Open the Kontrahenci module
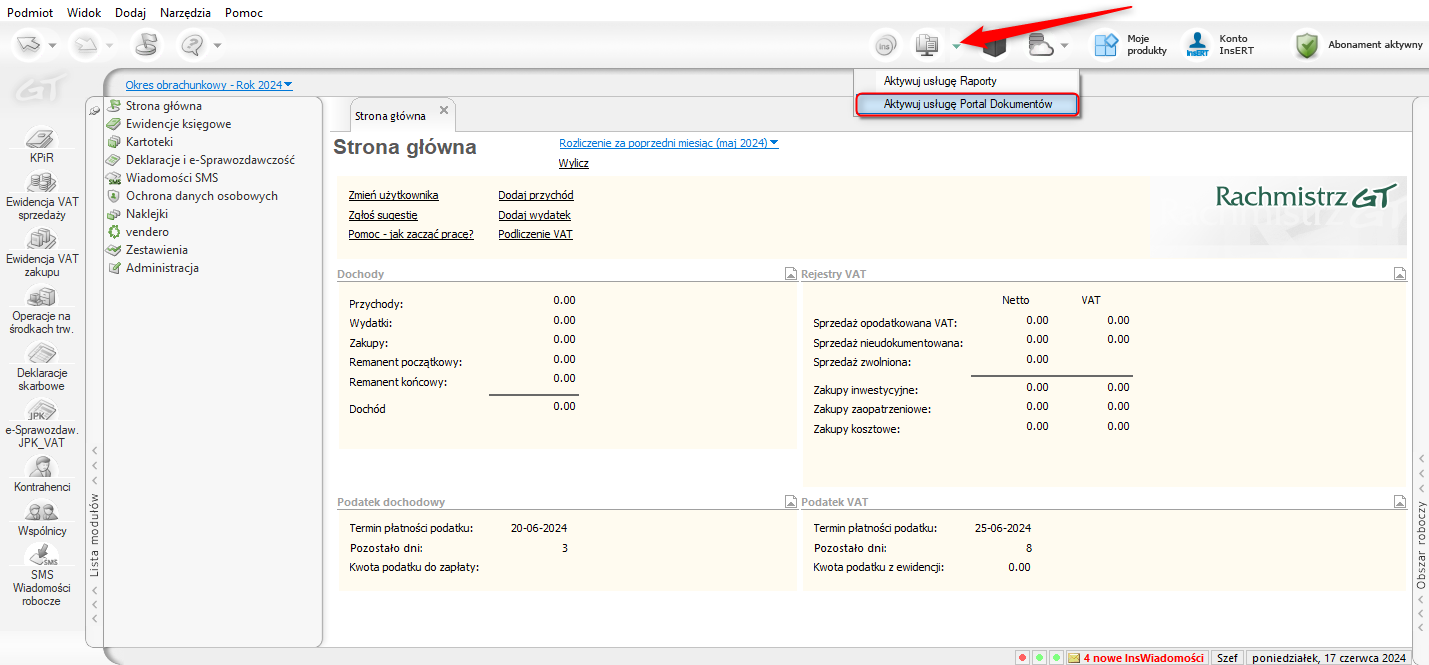Viewport: 1429px width, 665px height. 42,474
